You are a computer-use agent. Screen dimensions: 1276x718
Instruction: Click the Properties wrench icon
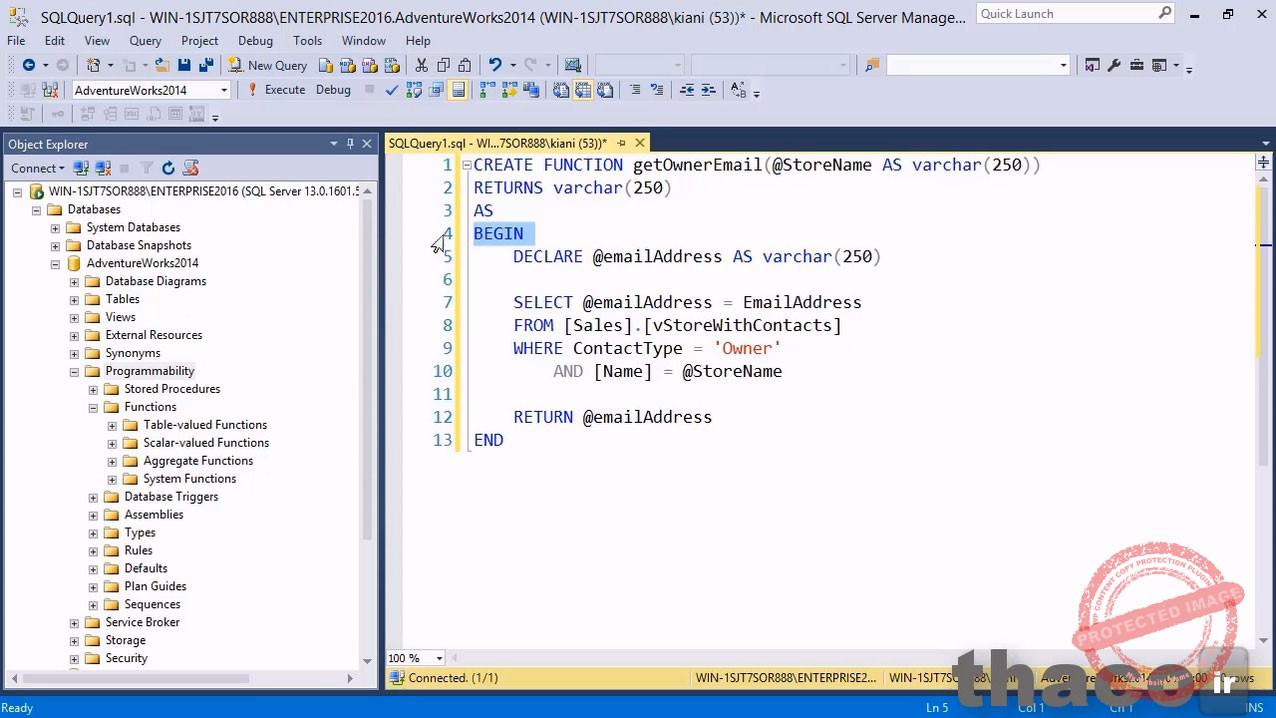point(1115,65)
